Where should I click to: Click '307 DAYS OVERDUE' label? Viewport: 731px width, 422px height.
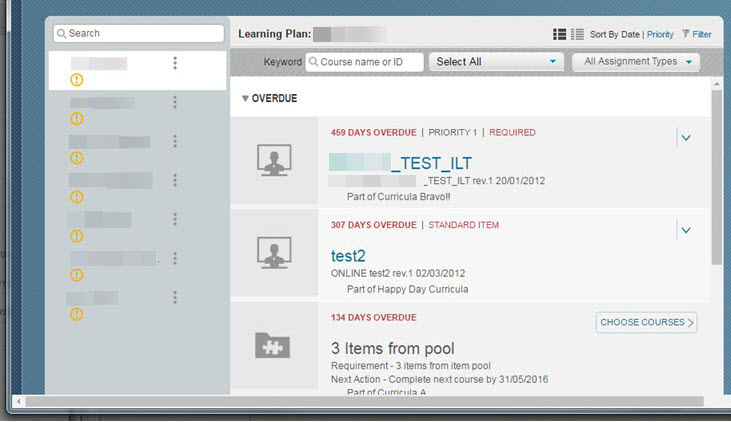(x=373, y=225)
